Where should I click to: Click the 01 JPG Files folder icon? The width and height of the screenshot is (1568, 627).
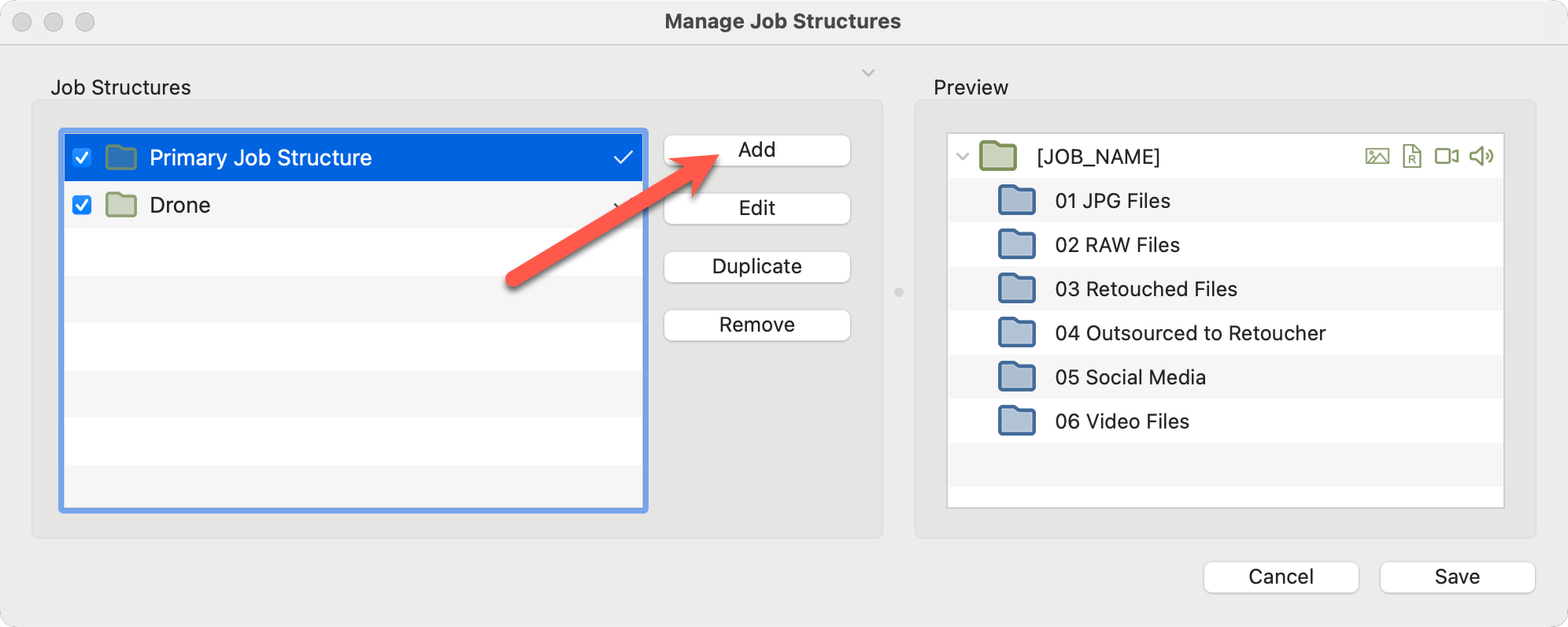coord(1016,201)
